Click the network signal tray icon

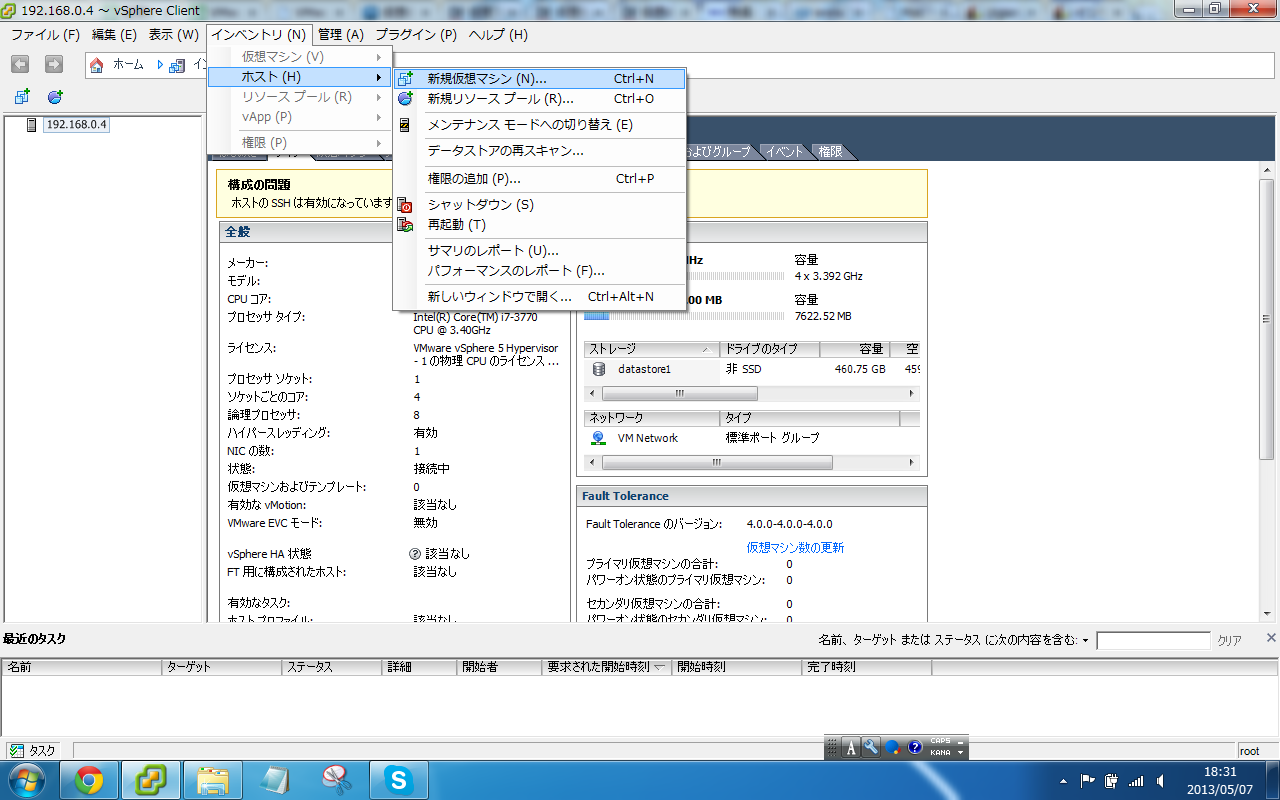tap(1136, 780)
